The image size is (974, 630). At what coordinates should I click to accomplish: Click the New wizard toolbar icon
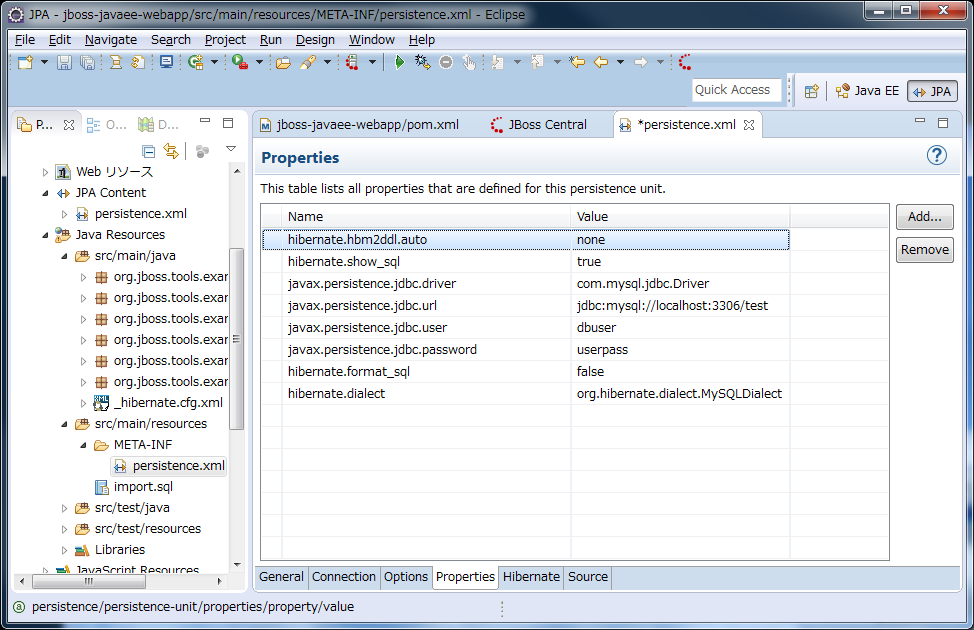25,62
